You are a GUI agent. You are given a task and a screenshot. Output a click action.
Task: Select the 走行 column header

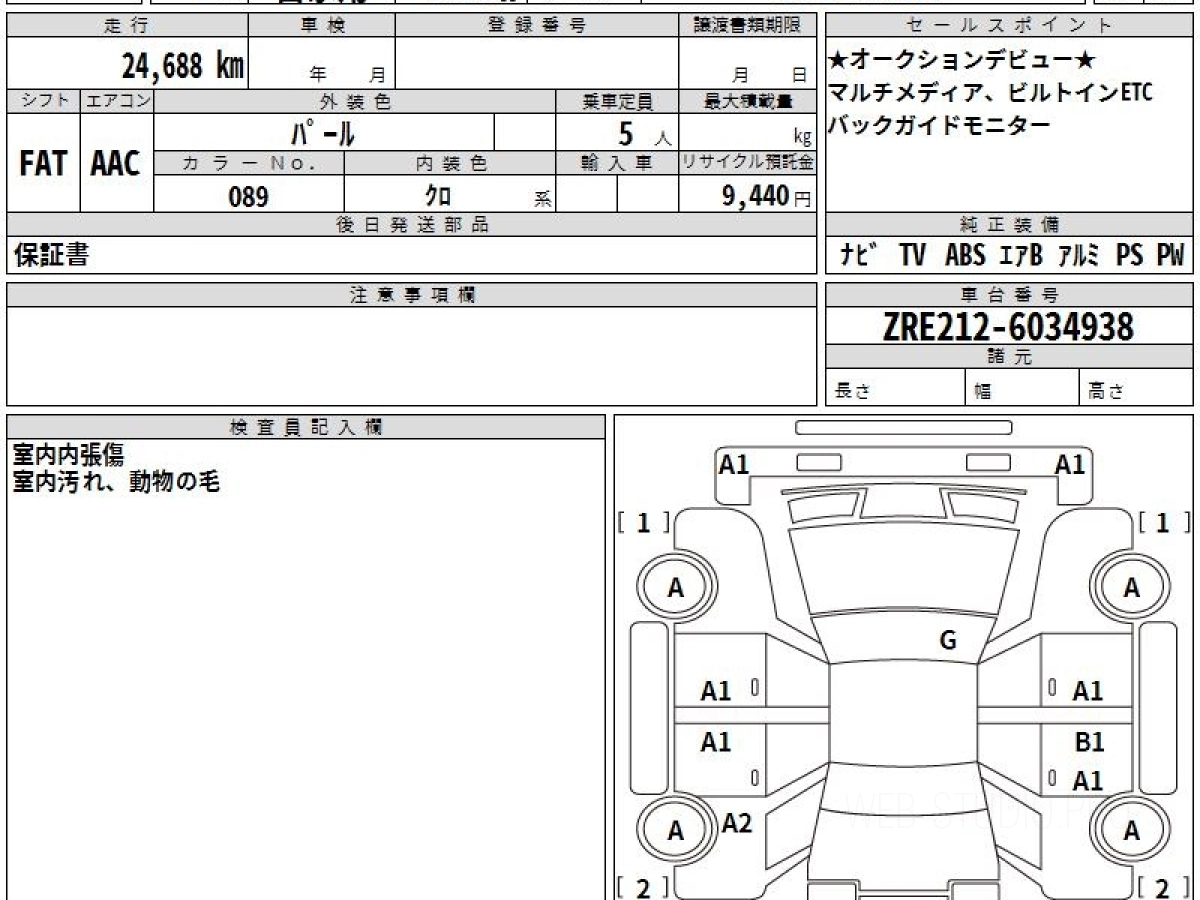(126, 26)
